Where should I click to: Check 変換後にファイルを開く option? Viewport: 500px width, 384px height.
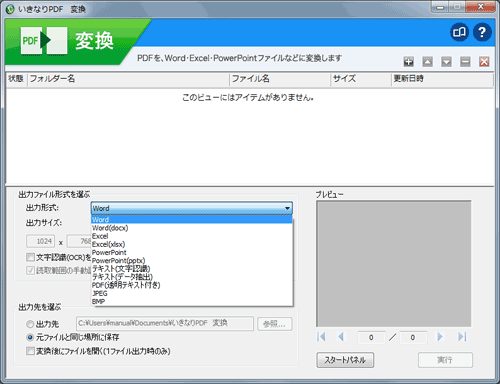point(30,351)
